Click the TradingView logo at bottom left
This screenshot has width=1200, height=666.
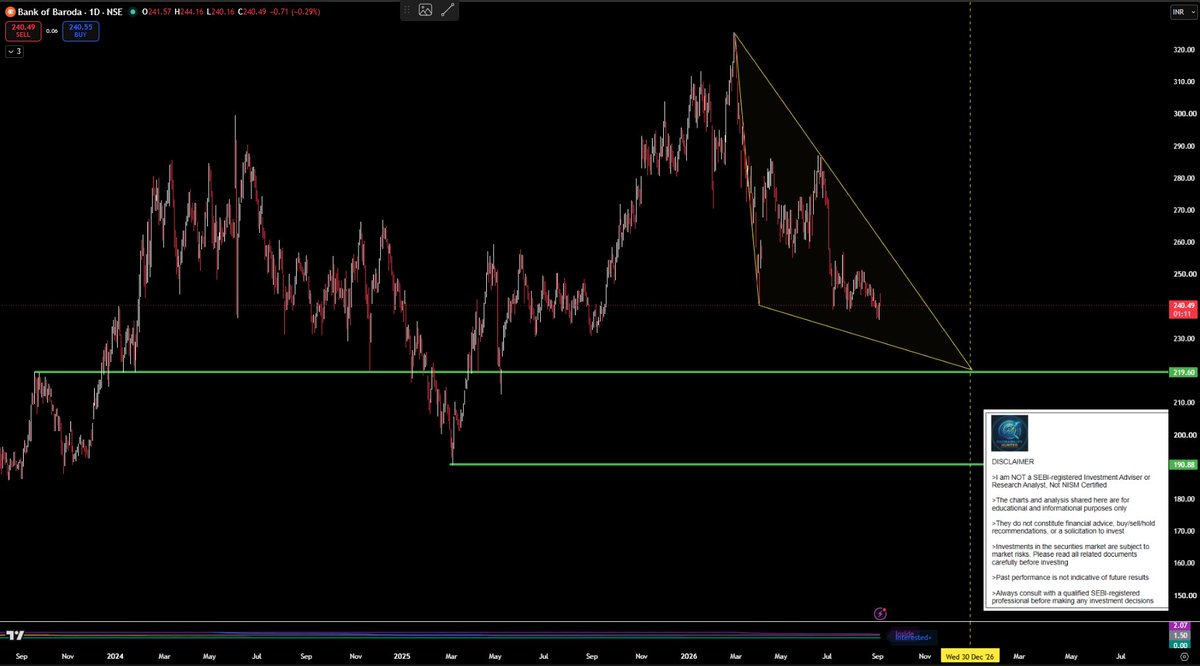(15, 634)
